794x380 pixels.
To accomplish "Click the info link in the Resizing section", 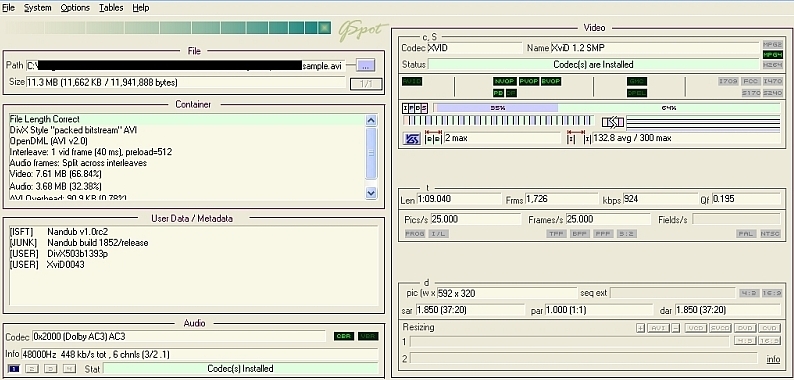I will (773, 359).
